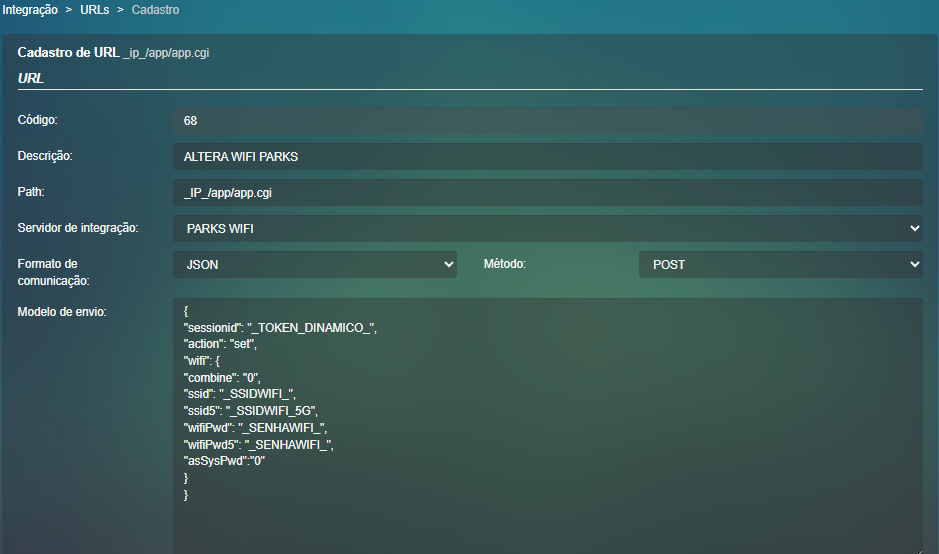Viewport: 939px width, 554px height.
Task: Select the URL section tab heading
Action: click(31, 78)
